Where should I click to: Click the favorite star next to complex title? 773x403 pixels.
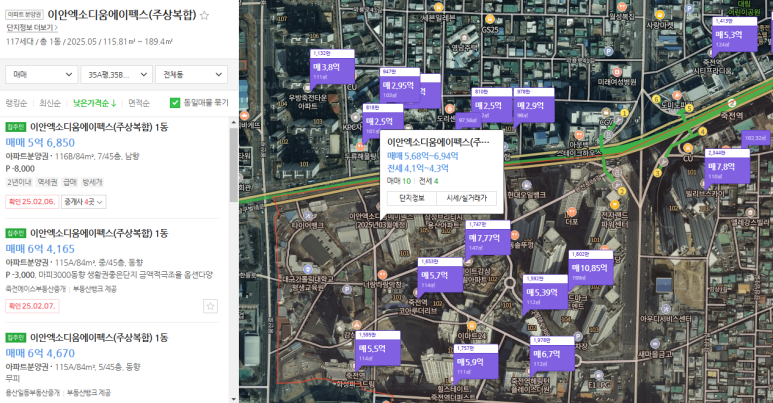click(204, 15)
